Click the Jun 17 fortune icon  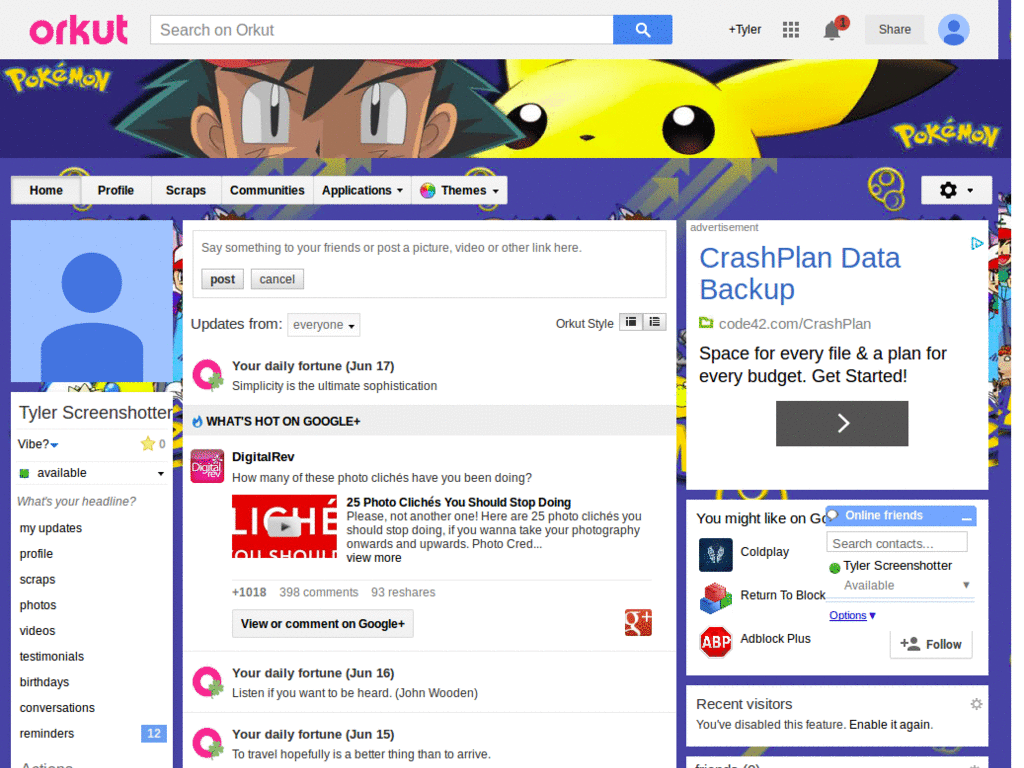tap(208, 376)
